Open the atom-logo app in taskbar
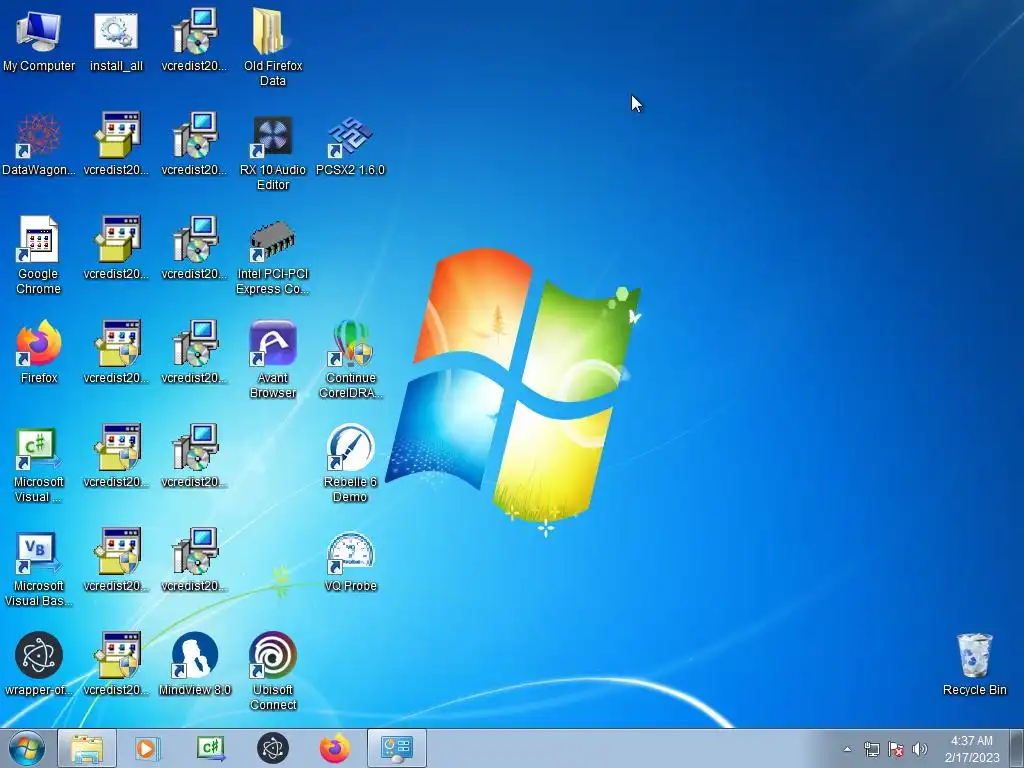1024x768 pixels. [272, 748]
